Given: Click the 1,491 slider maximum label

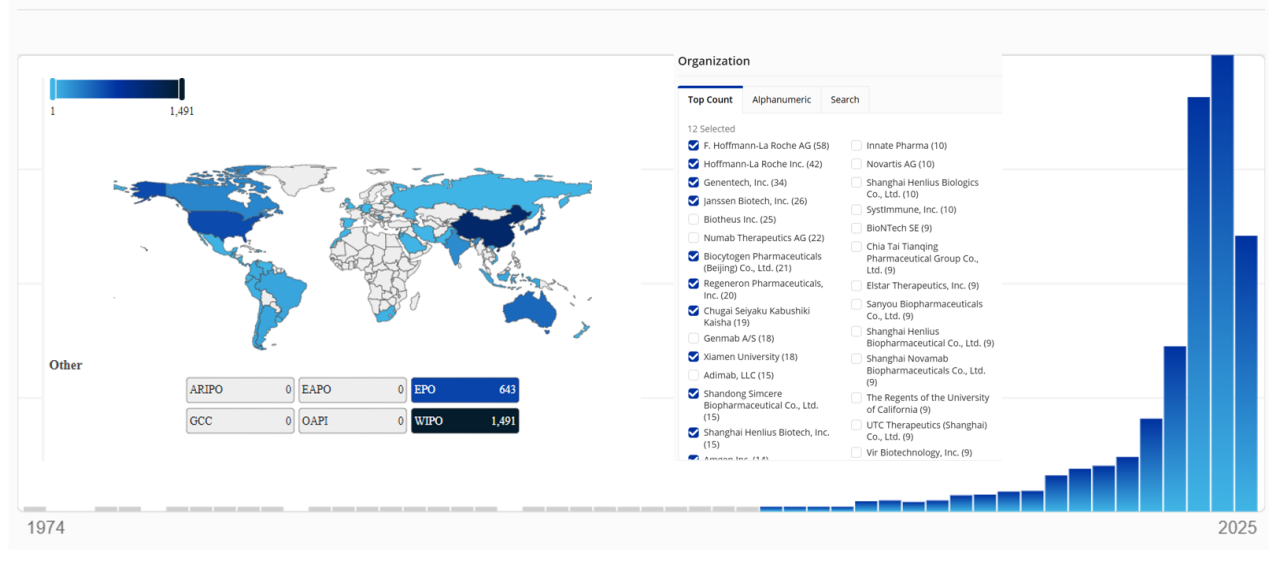Looking at the screenshot, I should [182, 111].
